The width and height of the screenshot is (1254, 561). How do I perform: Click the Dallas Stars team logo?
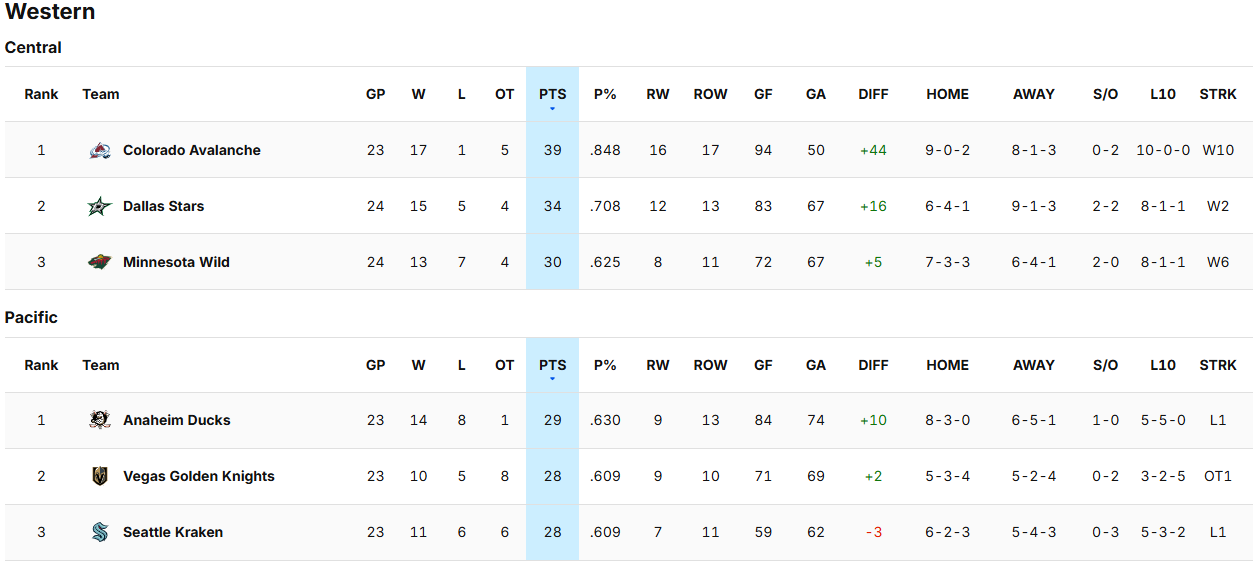pos(100,206)
